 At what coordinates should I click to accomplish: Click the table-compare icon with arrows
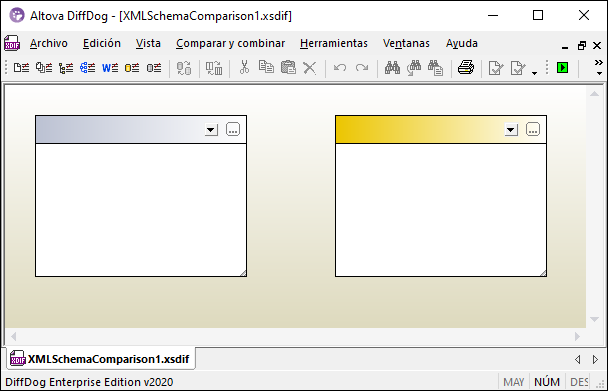tap(214, 68)
